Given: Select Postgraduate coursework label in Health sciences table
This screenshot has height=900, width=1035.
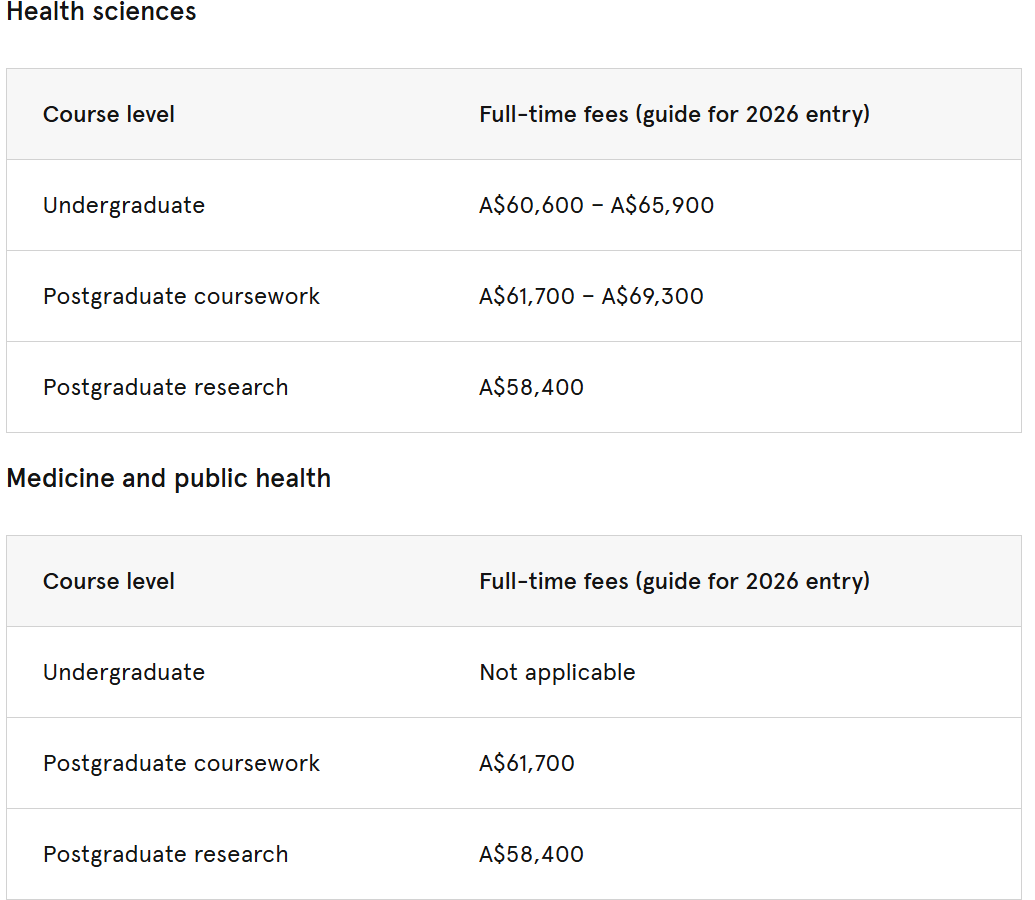Looking at the screenshot, I should (x=181, y=296).
